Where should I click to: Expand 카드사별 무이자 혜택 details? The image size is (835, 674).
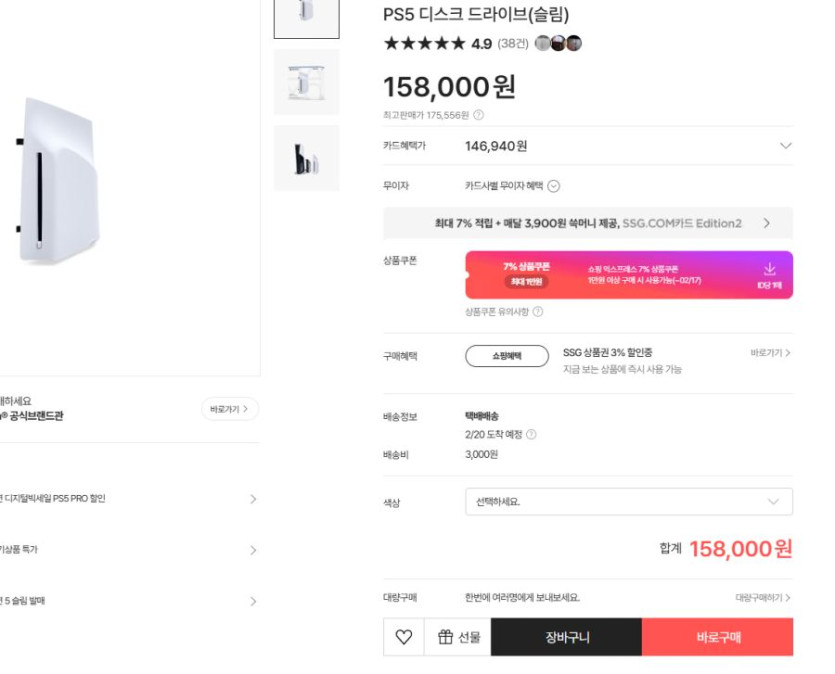554,186
